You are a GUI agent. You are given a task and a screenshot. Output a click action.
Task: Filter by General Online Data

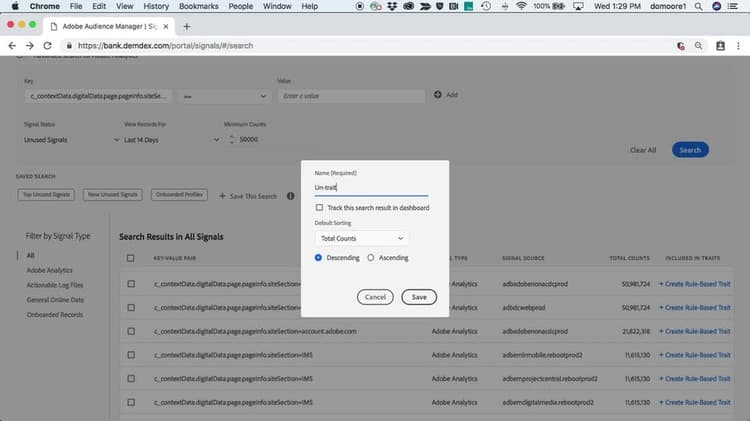(55, 300)
